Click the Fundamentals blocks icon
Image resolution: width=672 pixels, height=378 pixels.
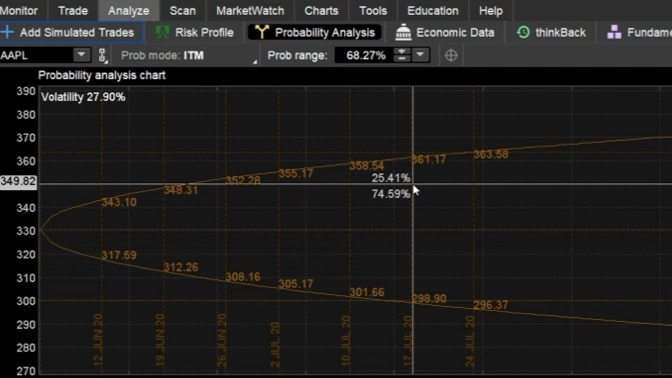[614, 33]
